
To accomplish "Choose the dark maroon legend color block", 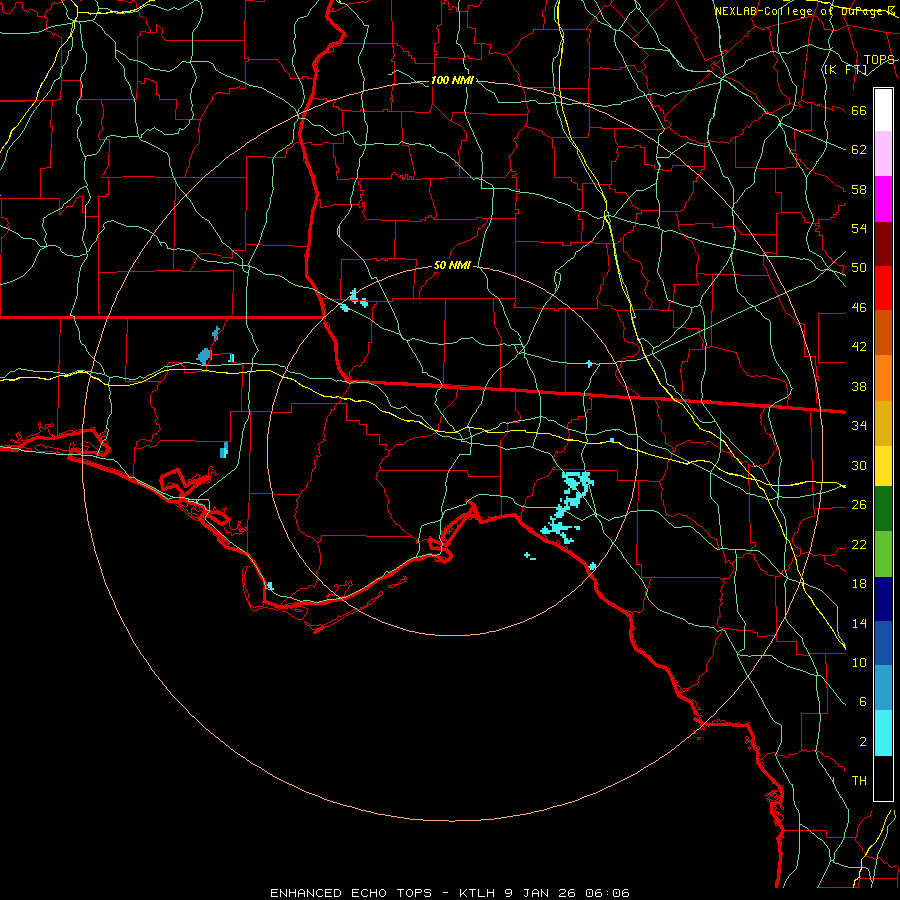I will [x=883, y=244].
